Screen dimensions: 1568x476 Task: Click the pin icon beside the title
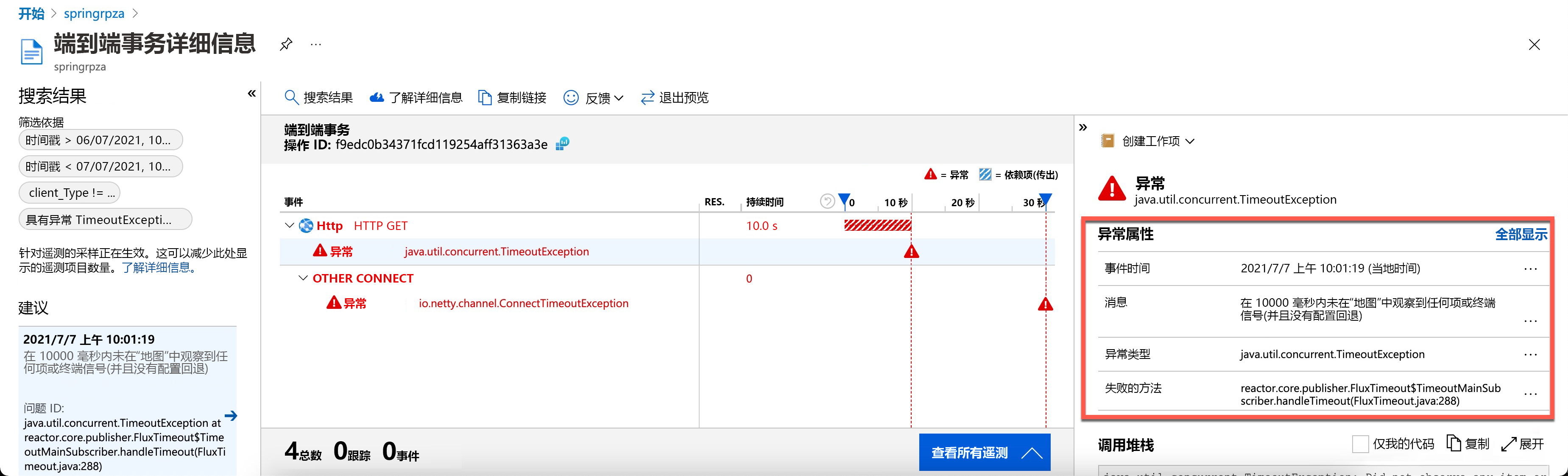pos(285,44)
